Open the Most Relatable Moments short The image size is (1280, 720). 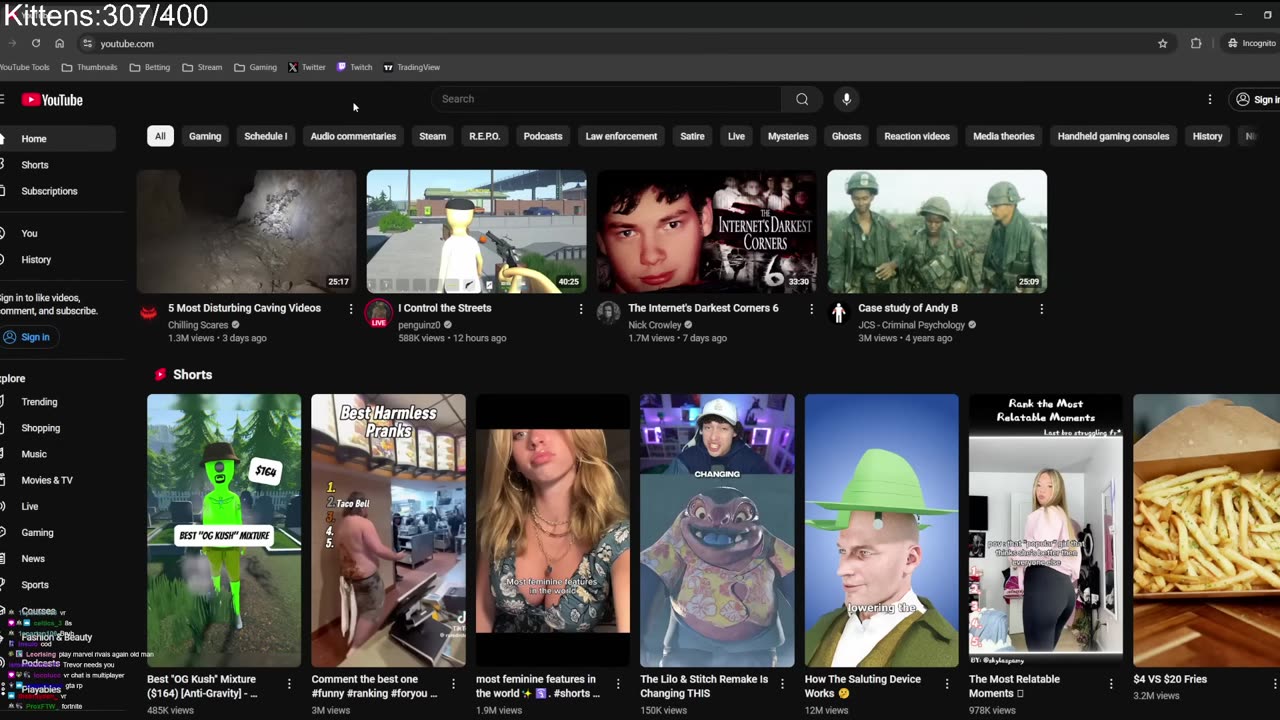pyautogui.click(x=1046, y=530)
